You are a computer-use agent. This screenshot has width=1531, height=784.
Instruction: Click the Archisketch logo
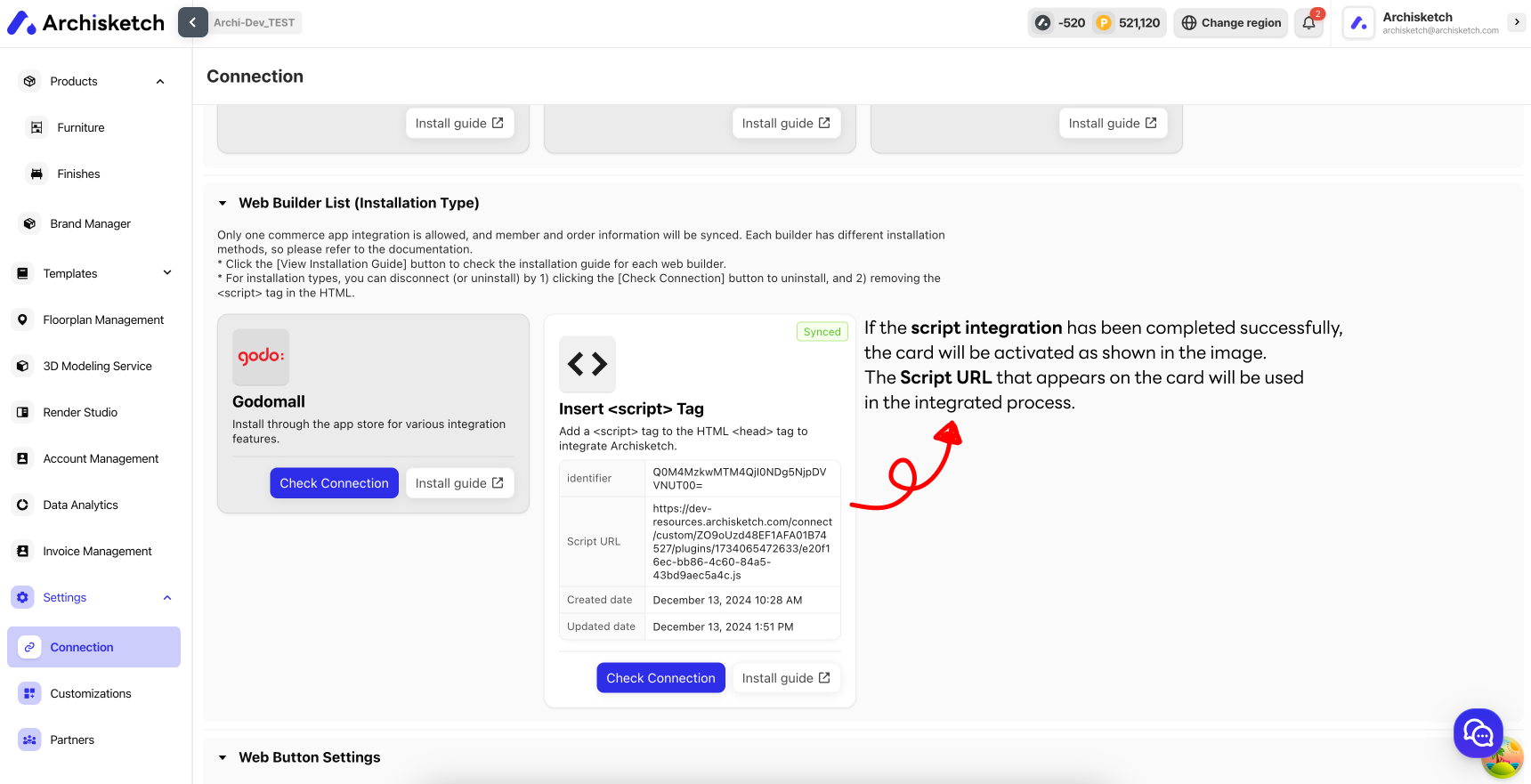tap(85, 23)
